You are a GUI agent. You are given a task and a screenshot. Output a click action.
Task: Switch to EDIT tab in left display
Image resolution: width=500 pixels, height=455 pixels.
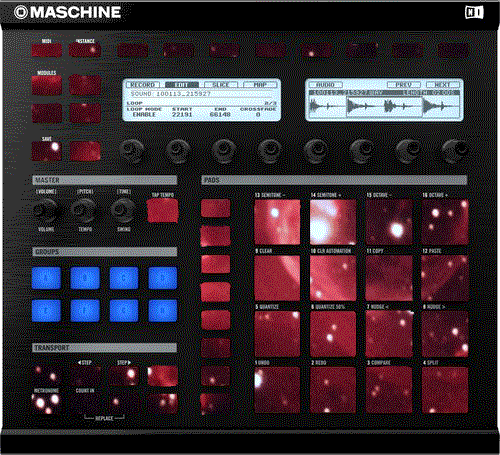(182, 85)
